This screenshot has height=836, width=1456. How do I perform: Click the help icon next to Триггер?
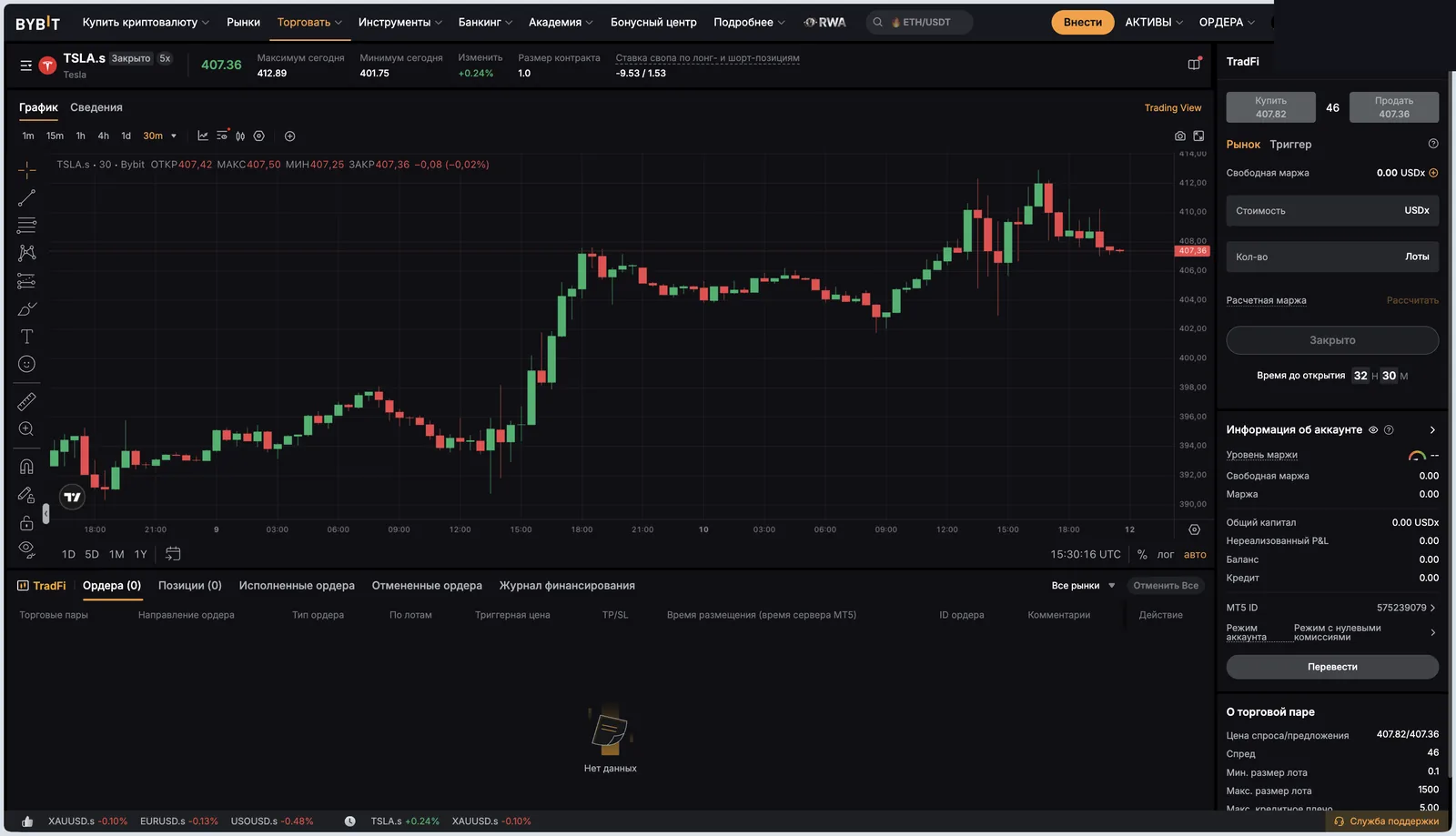1433,144
